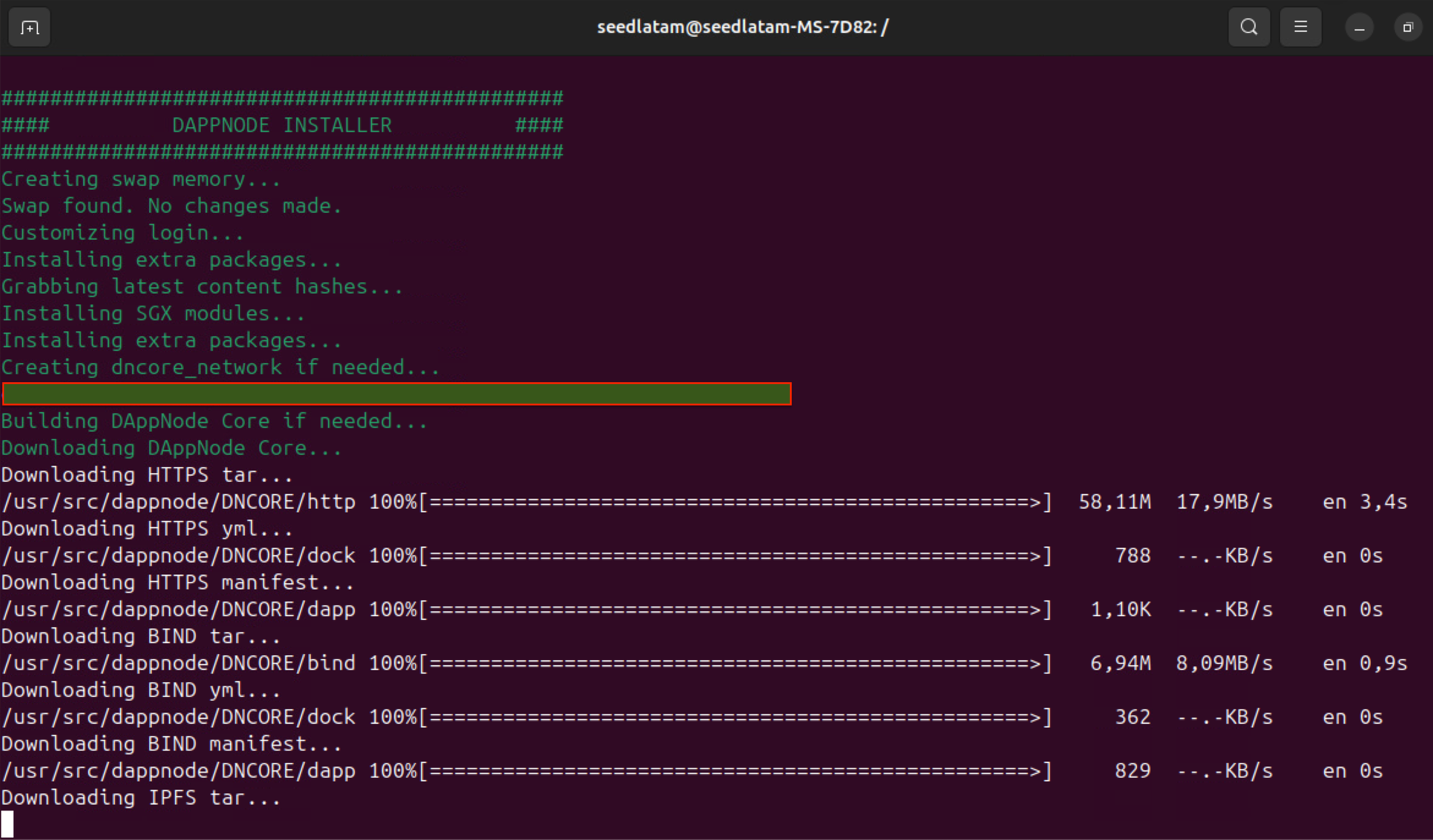Click "Grabbing latest content hashes..." line
Viewport: 1433px width, 840px height.
click(x=202, y=287)
